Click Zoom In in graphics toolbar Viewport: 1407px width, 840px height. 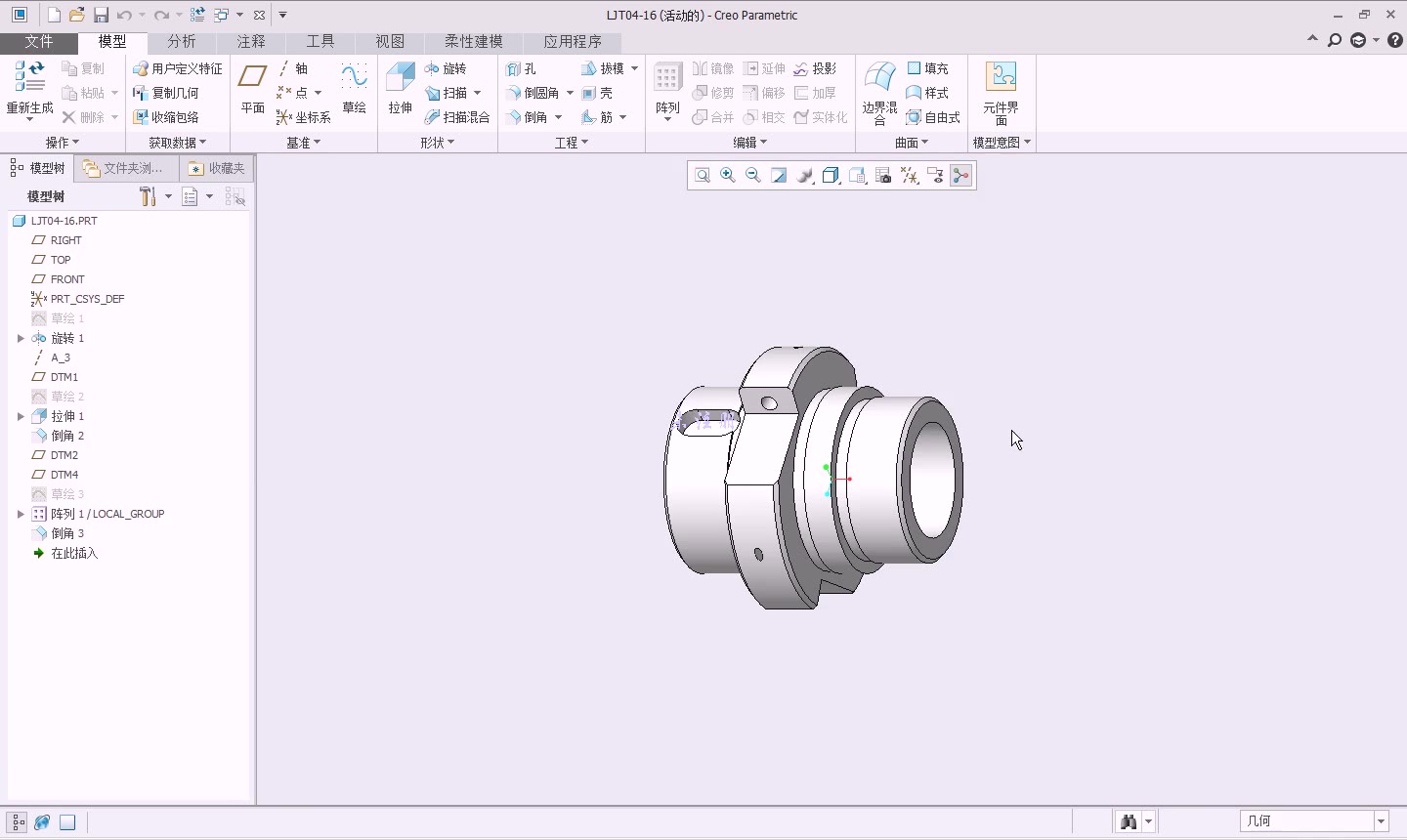[728, 176]
